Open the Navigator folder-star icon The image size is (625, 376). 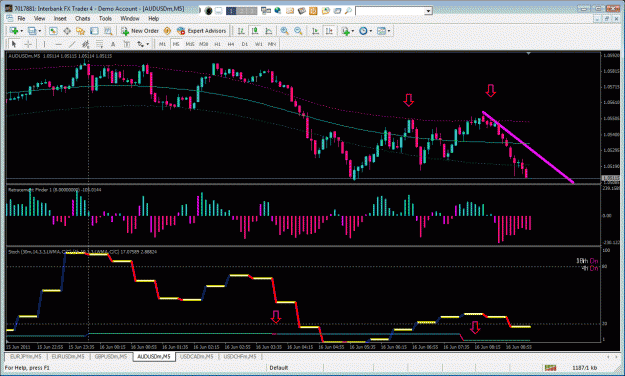pyautogui.click(x=81, y=31)
